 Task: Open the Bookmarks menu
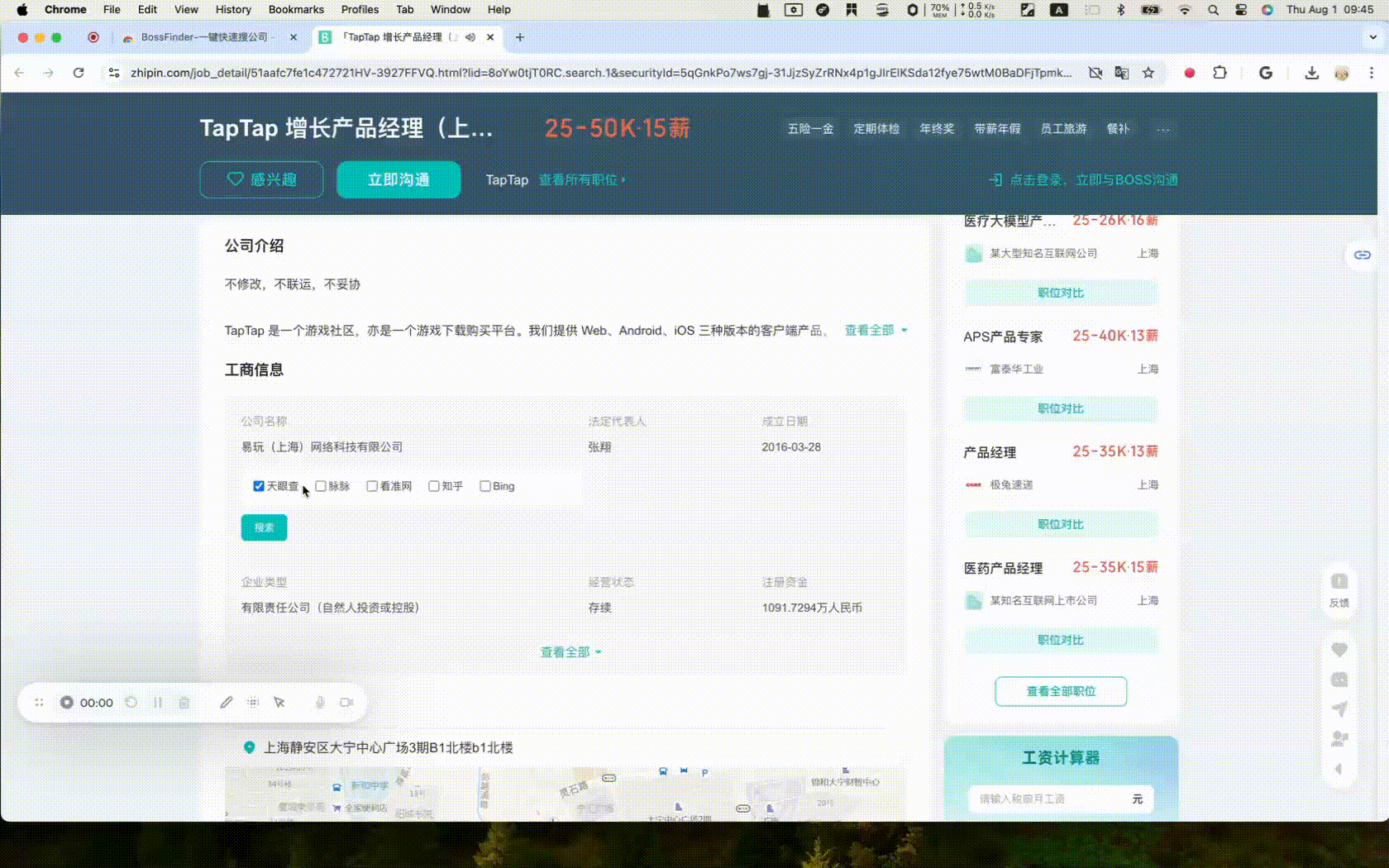tap(296, 9)
